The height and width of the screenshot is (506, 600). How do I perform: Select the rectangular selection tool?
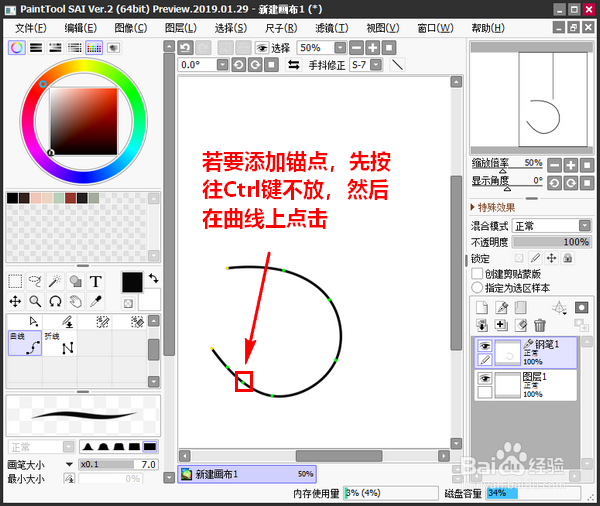[x=15, y=281]
